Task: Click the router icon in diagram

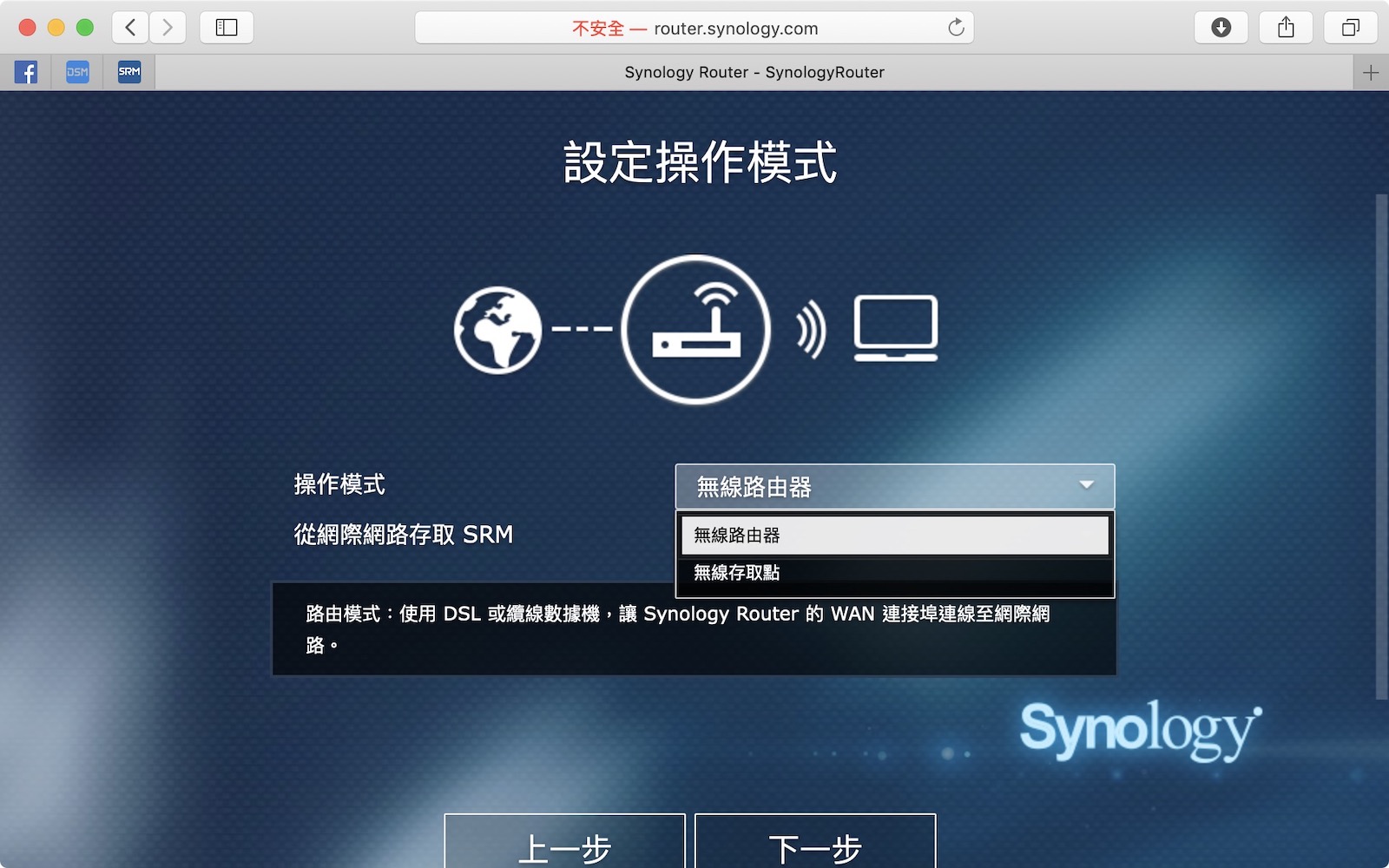Action: coord(695,329)
